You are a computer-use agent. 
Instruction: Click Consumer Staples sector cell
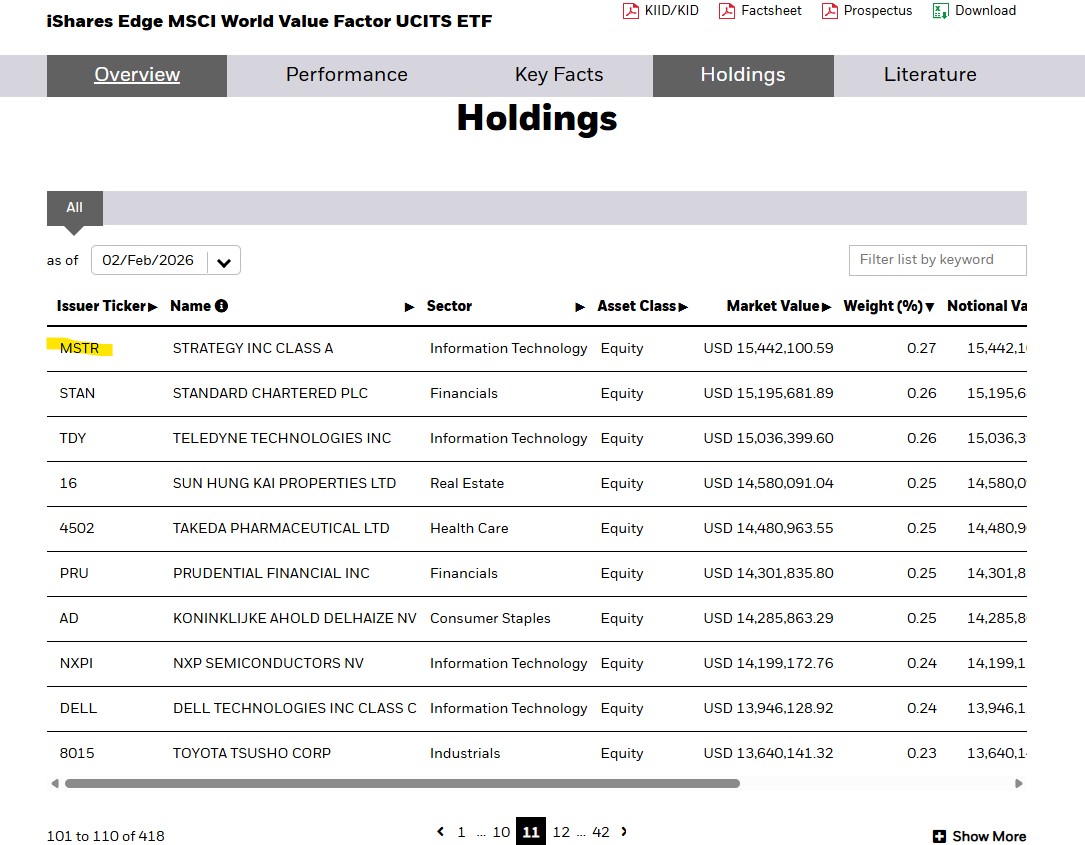pyautogui.click(x=490, y=618)
